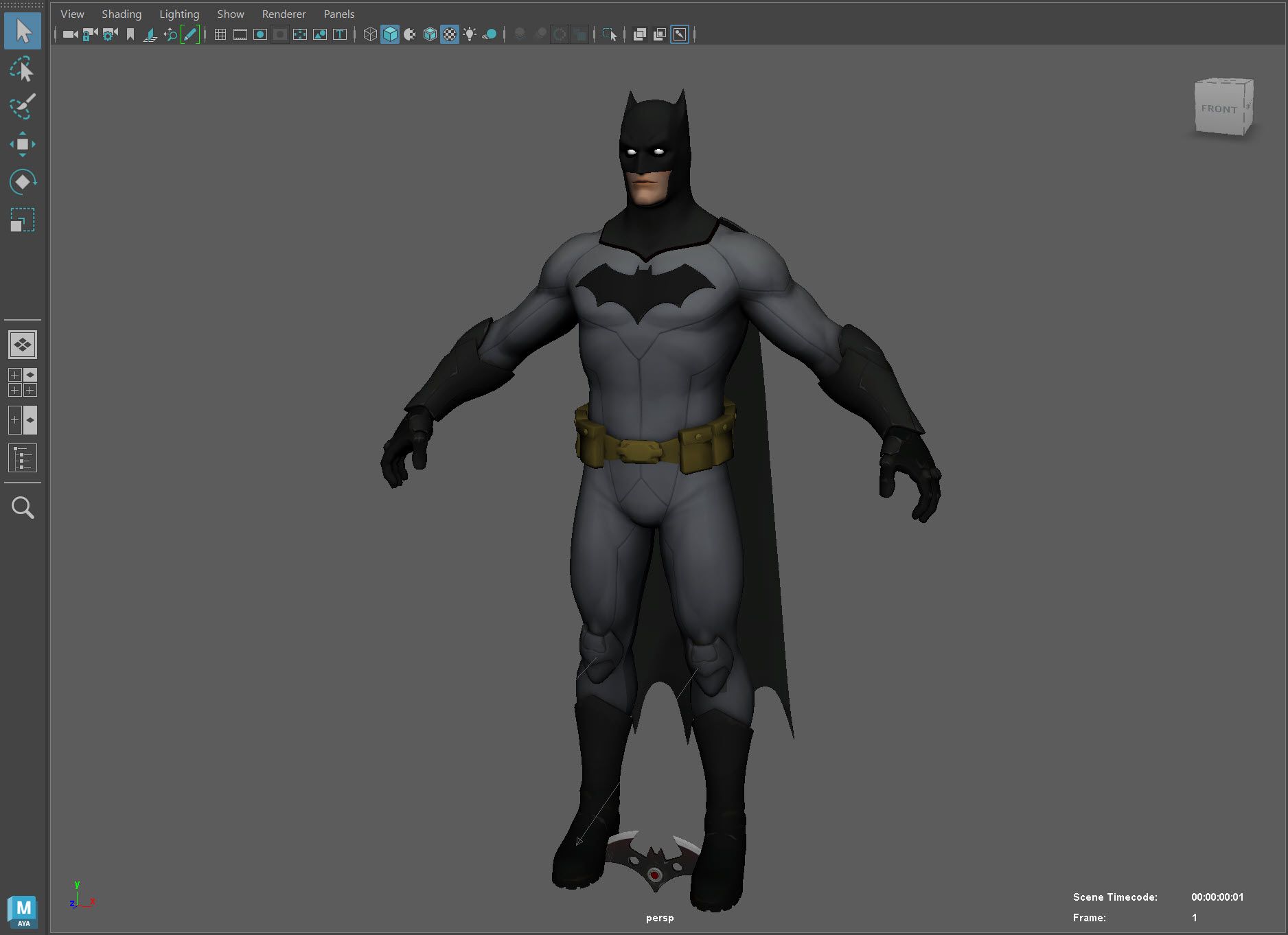The height and width of the screenshot is (935, 1288).
Task: Open the Shading menu
Action: [x=122, y=14]
